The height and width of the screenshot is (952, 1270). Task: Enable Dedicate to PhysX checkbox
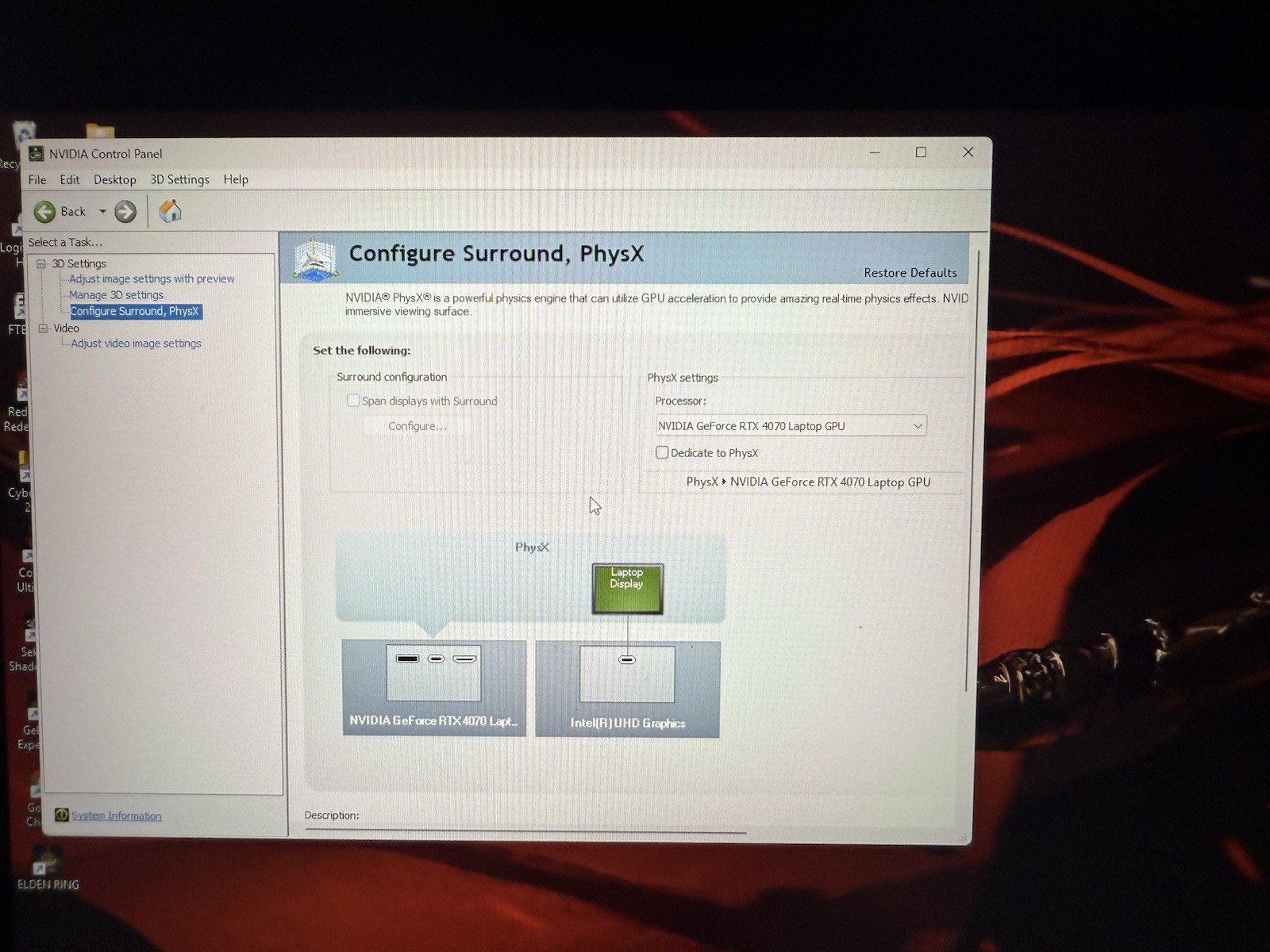(x=662, y=452)
